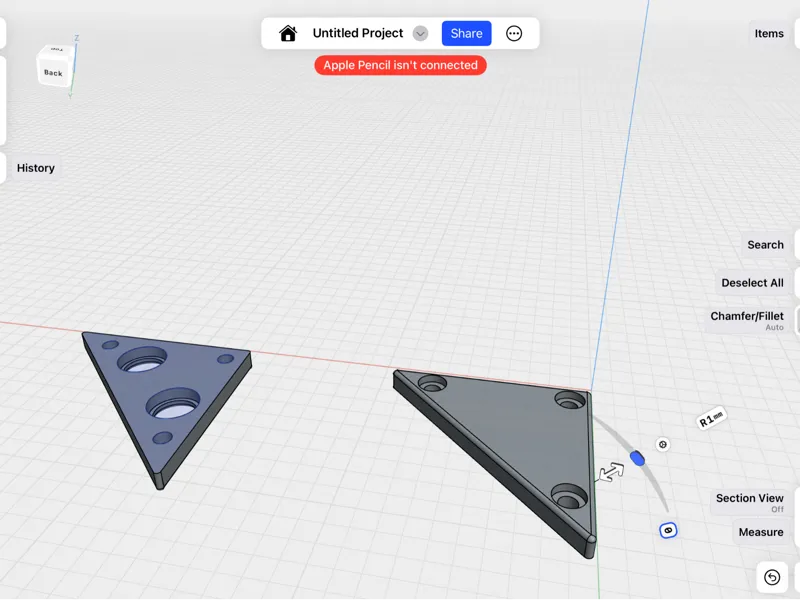Toggle Chamfer/Fillet Auto mode
Image resolution: width=800 pixels, height=600 pixels.
746,320
